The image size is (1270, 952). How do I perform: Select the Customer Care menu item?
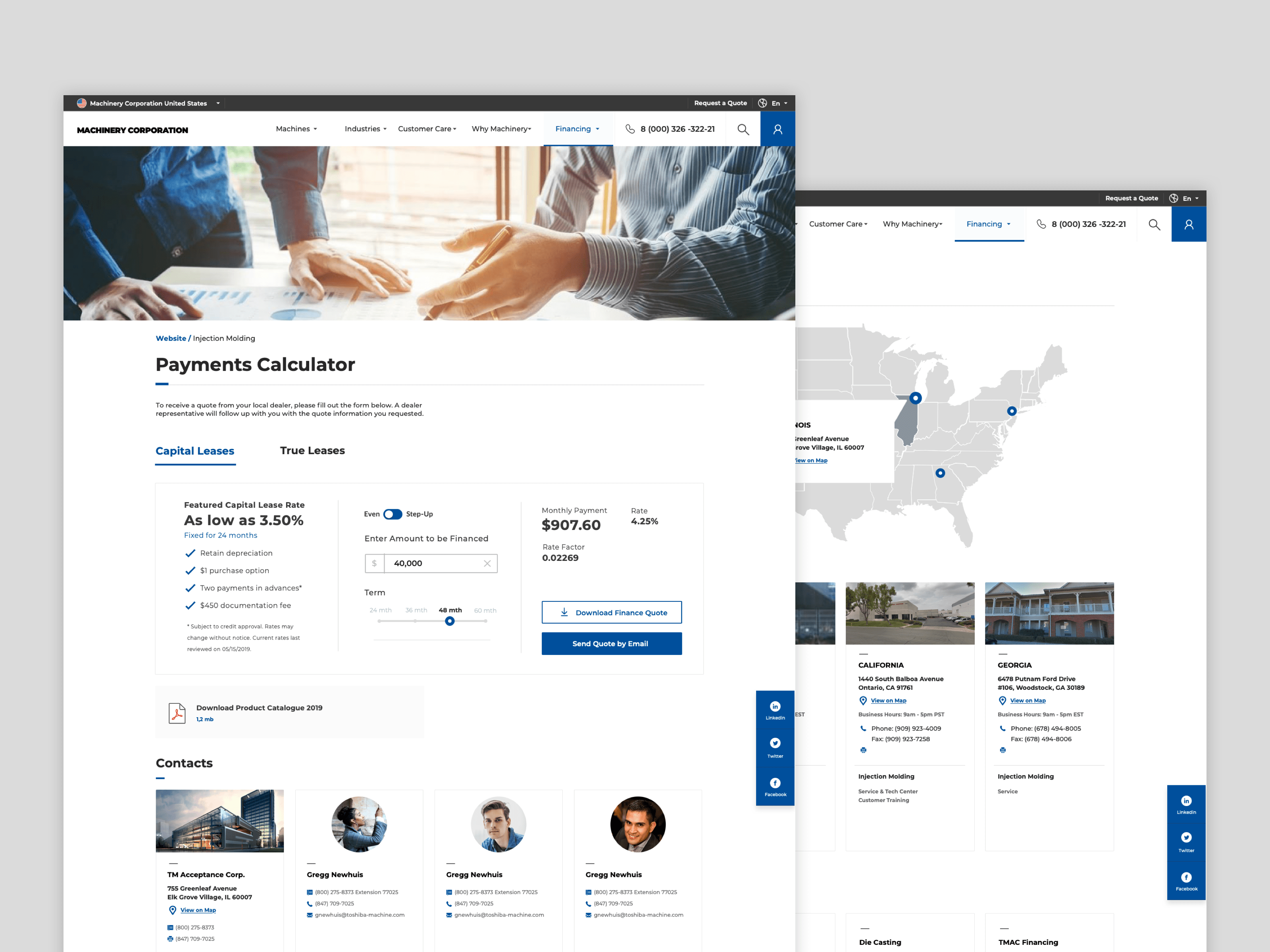427,129
